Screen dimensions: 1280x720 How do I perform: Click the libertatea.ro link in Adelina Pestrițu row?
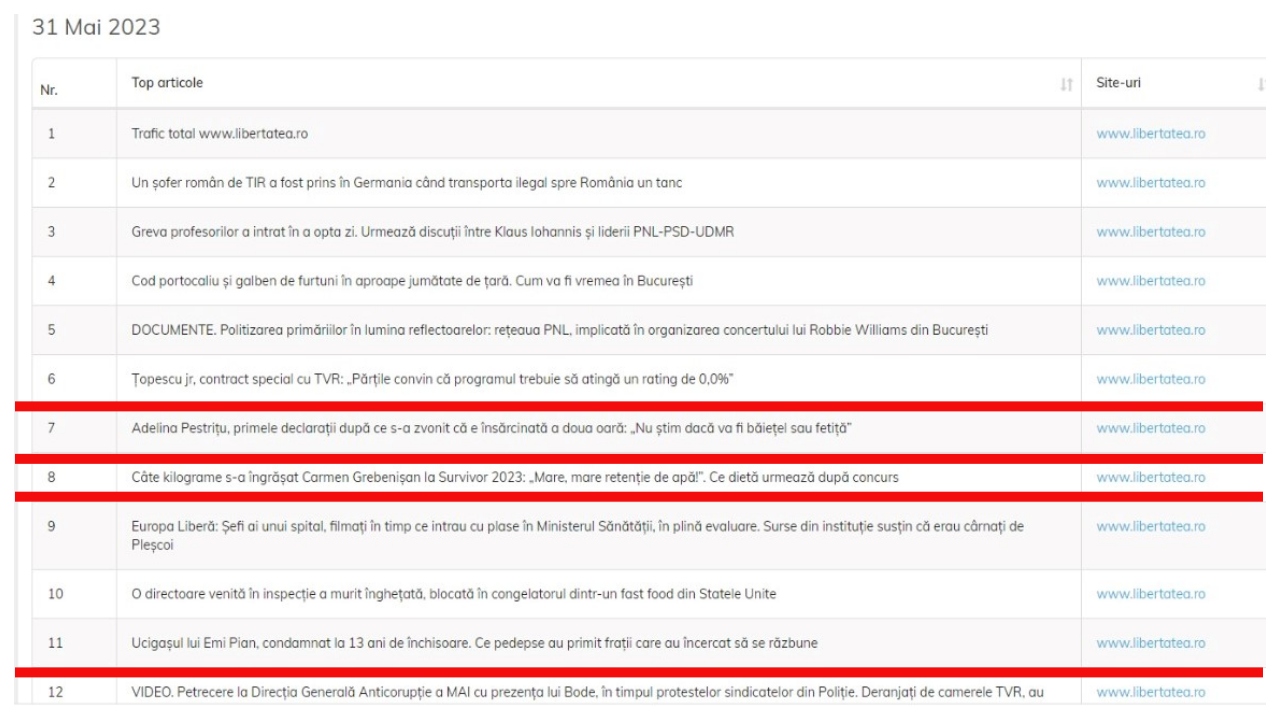pyautogui.click(x=1150, y=429)
